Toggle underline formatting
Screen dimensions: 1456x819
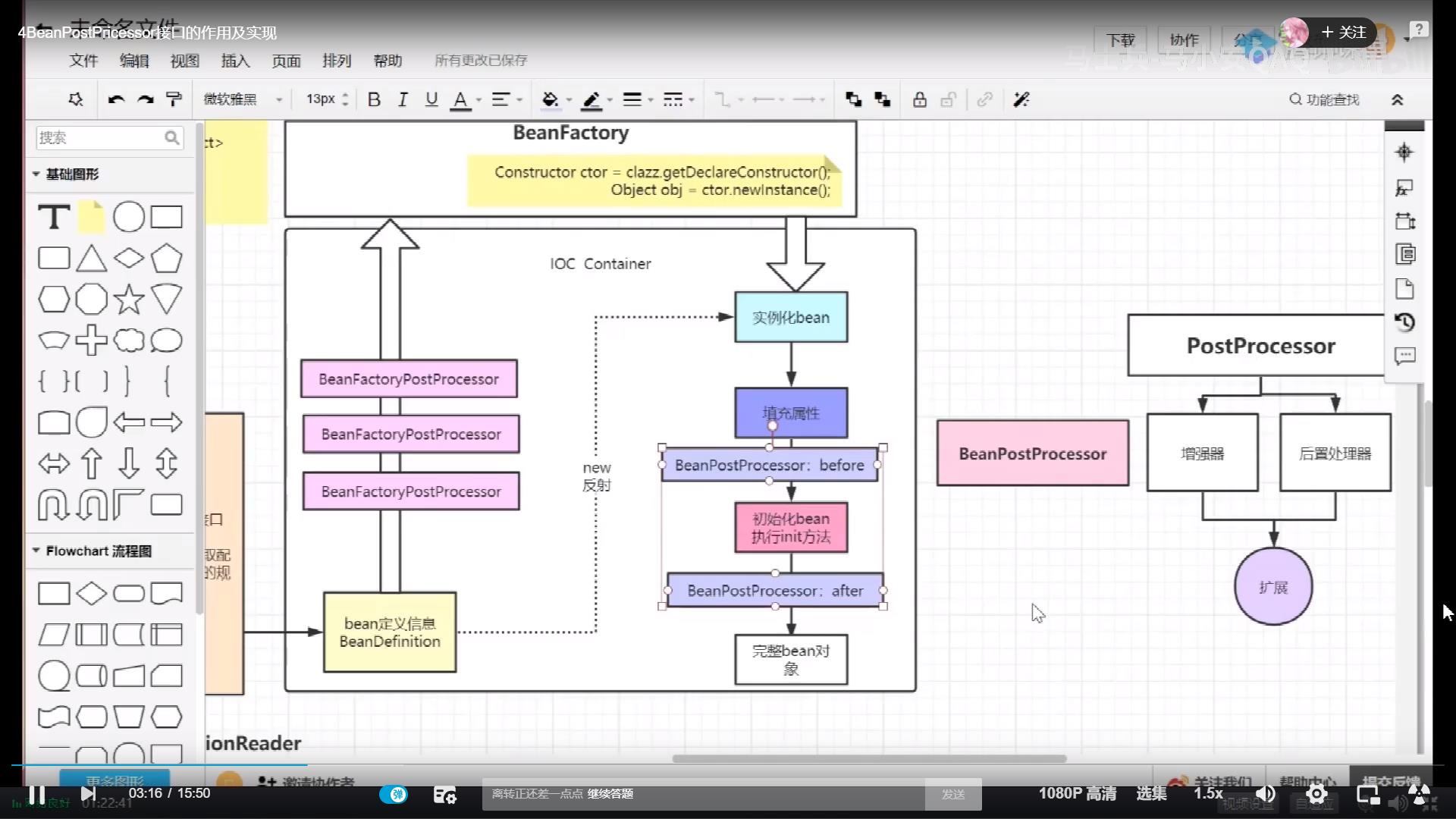pos(431,99)
